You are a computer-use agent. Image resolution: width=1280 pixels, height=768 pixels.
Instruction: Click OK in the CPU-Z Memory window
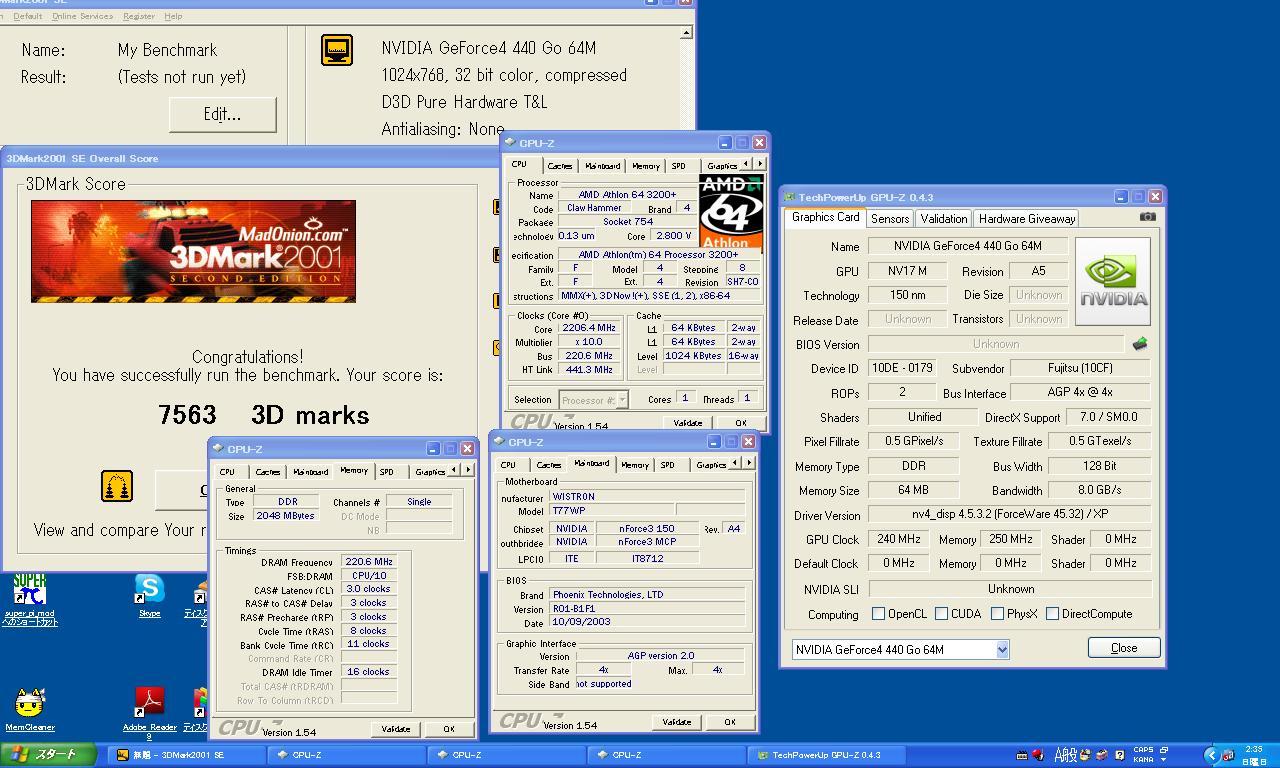click(449, 729)
